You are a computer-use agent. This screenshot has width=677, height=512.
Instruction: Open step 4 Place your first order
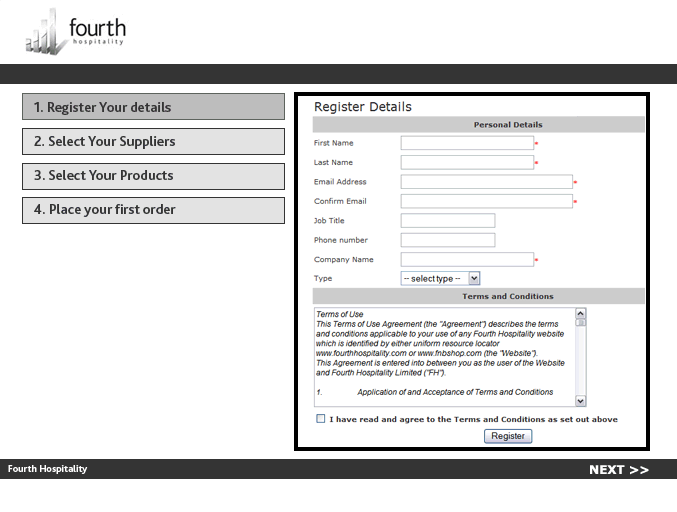[153, 210]
